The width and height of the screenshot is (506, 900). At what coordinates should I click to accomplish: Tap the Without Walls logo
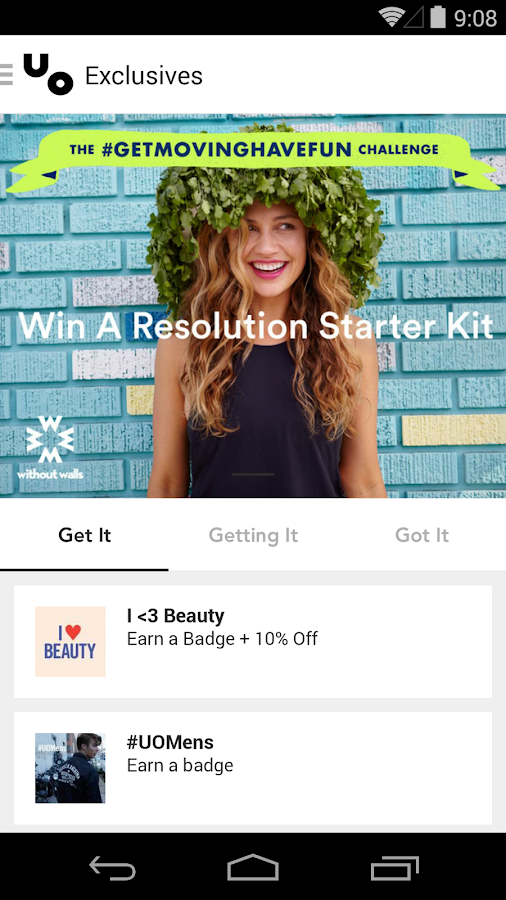tap(50, 447)
